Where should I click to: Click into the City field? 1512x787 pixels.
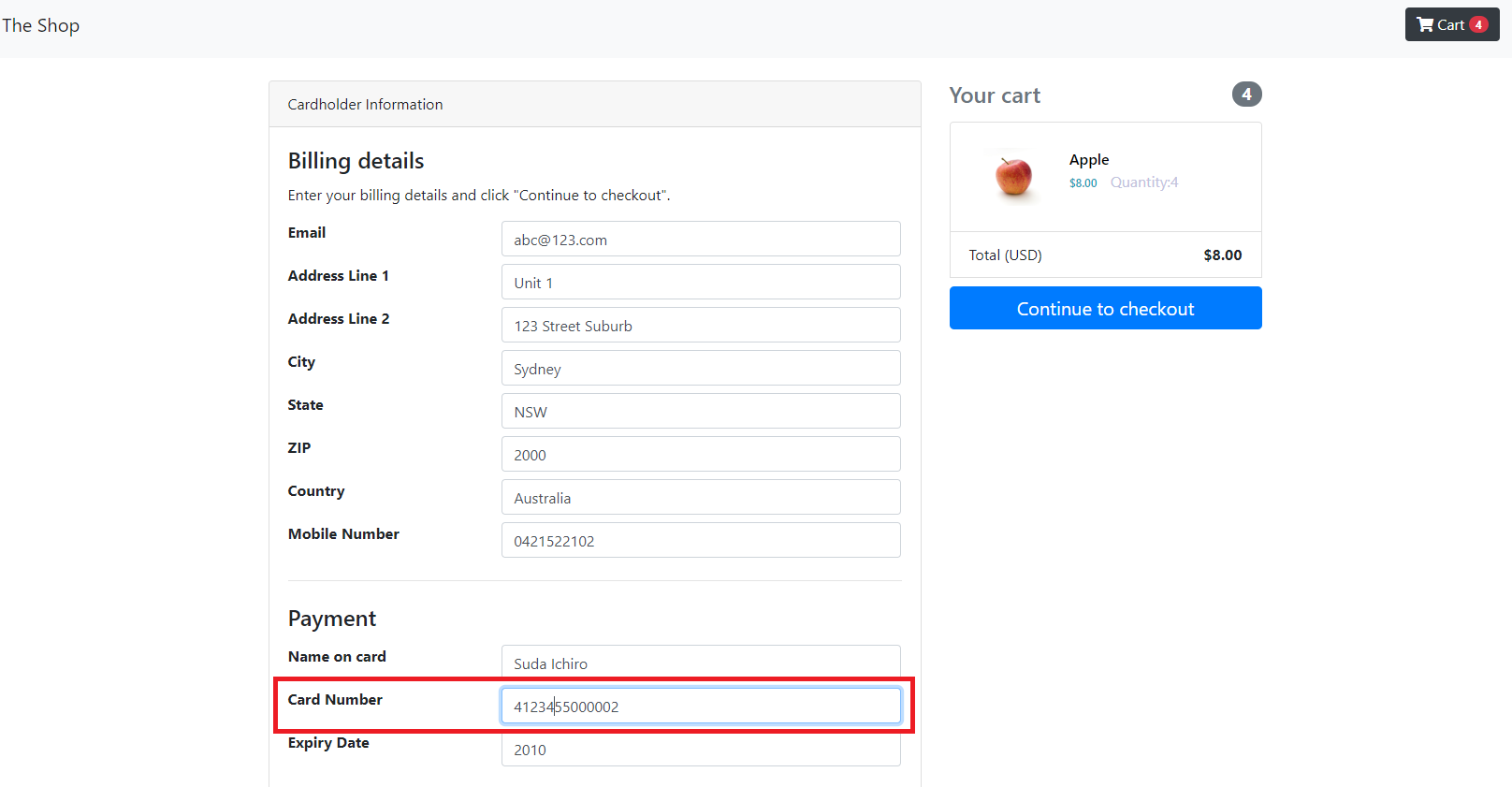pyautogui.click(x=701, y=368)
